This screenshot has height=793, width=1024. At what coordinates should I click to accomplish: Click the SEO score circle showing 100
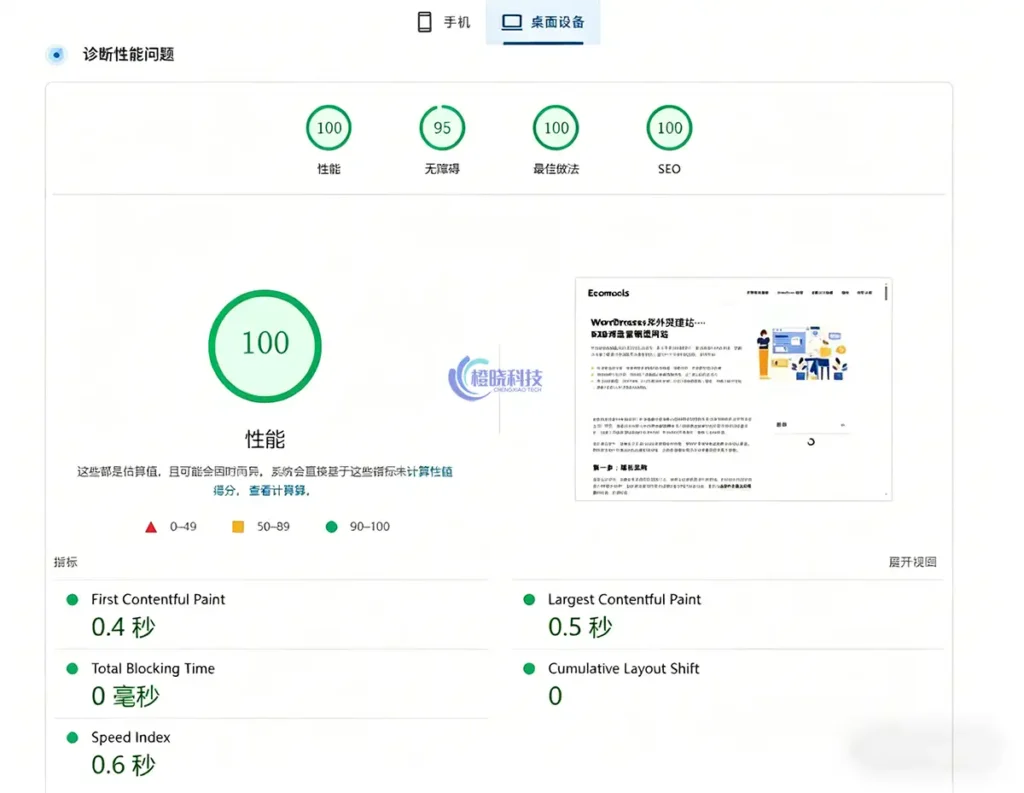668,128
